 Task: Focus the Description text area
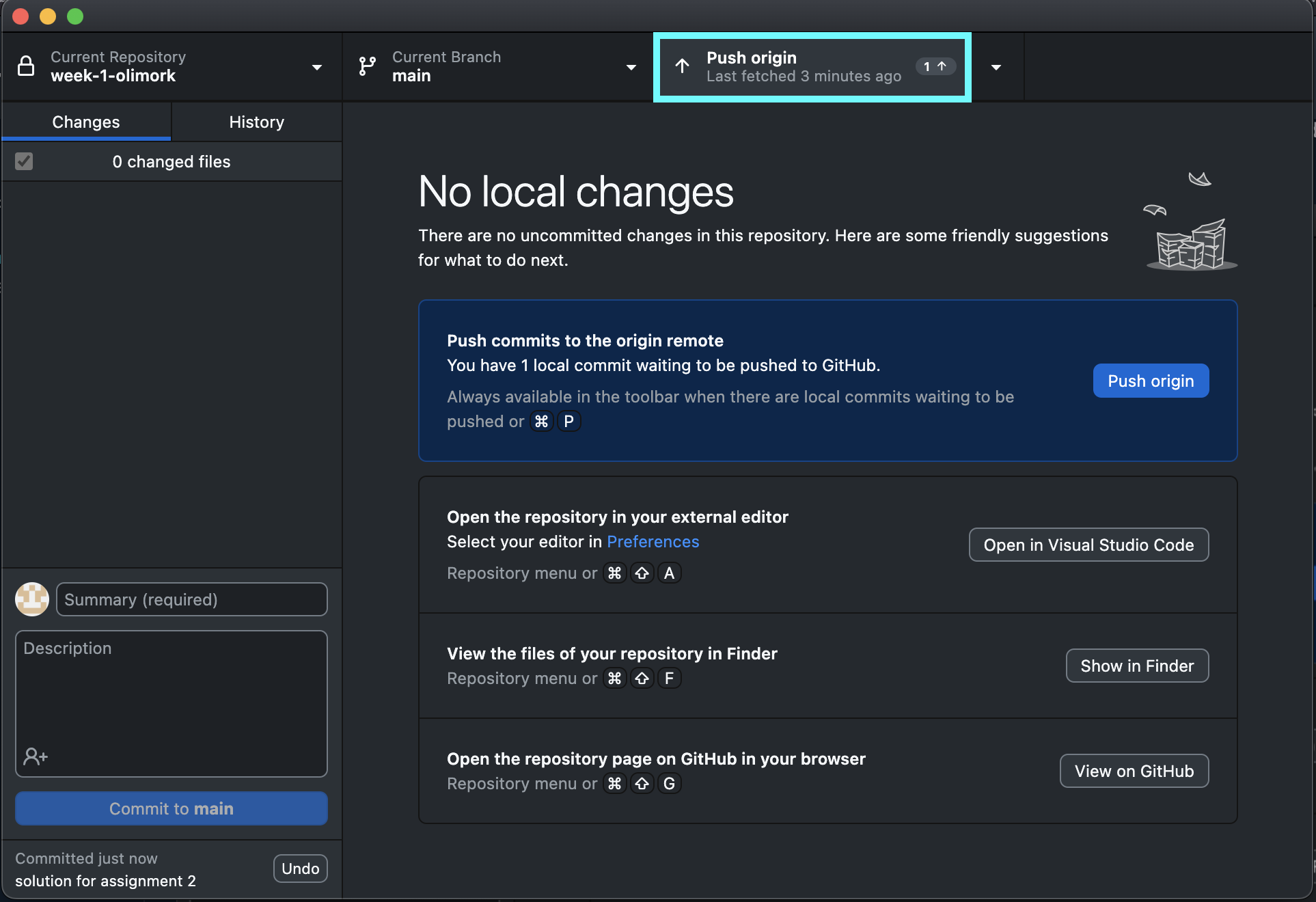[x=172, y=703]
